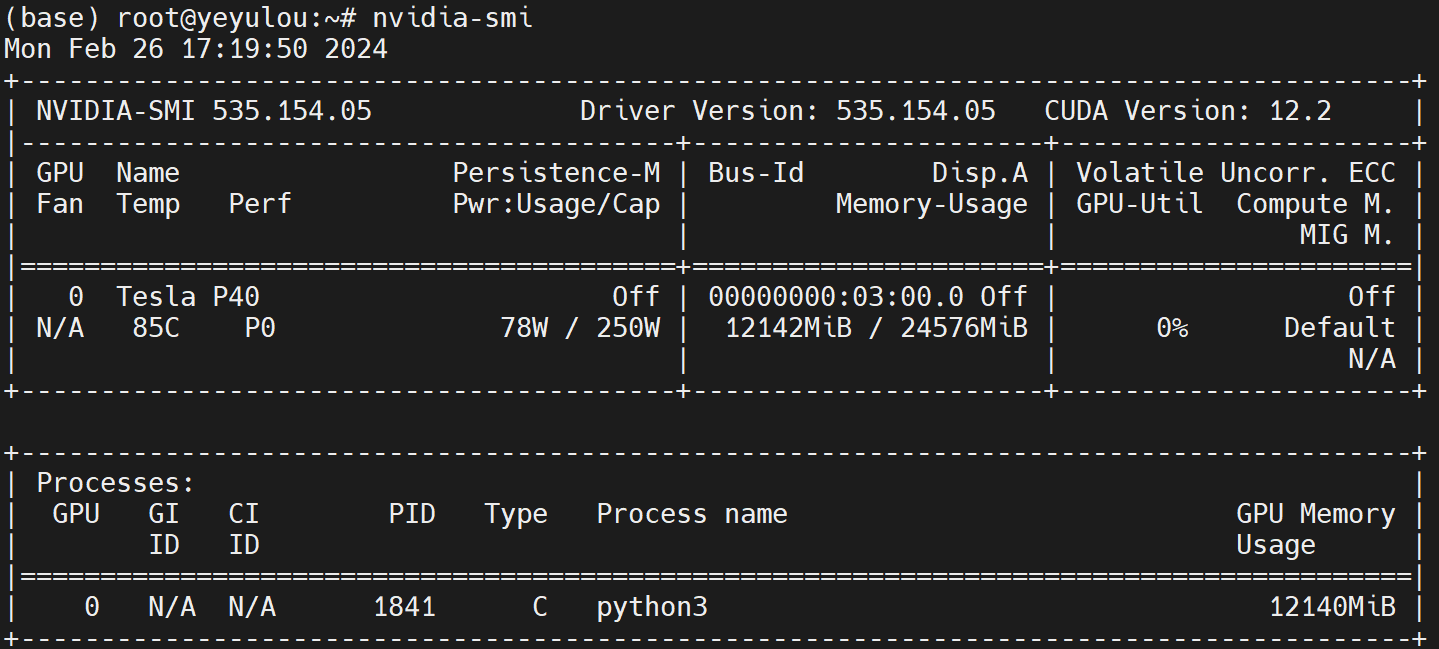The height and width of the screenshot is (649, 1439).
Task: Click the CUDA Version 12.2 text
Action: pos(1188,111)
